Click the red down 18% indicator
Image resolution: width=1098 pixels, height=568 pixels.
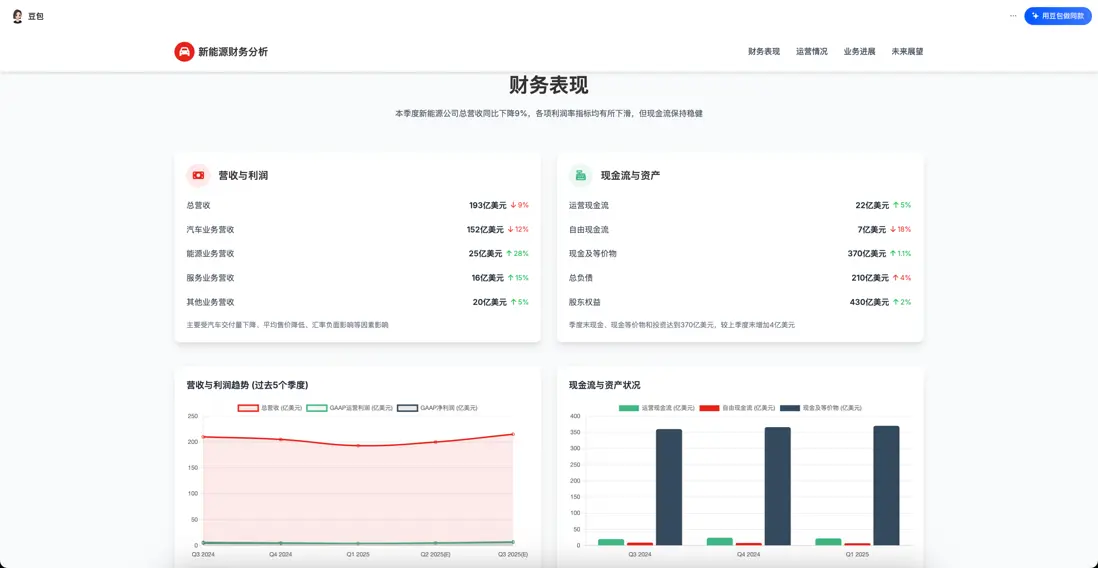[x=901, y=230]
